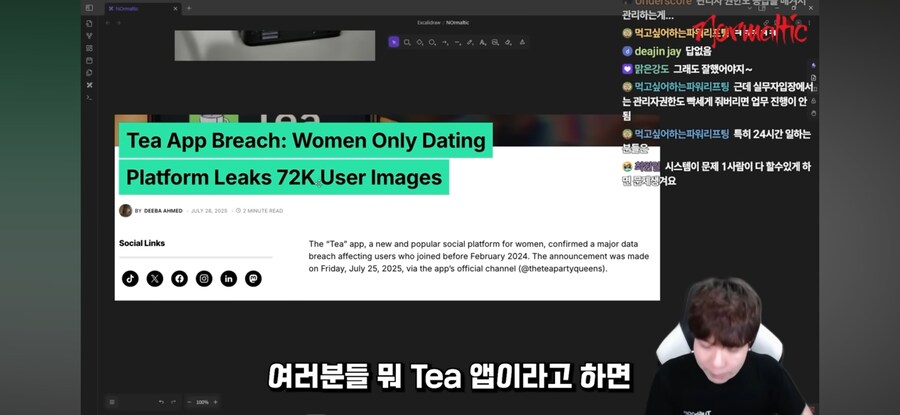Viewport: 900px width, 415px height.
Task: Click the templates copy icon in ribbon
Action: (x=89, y=73)
